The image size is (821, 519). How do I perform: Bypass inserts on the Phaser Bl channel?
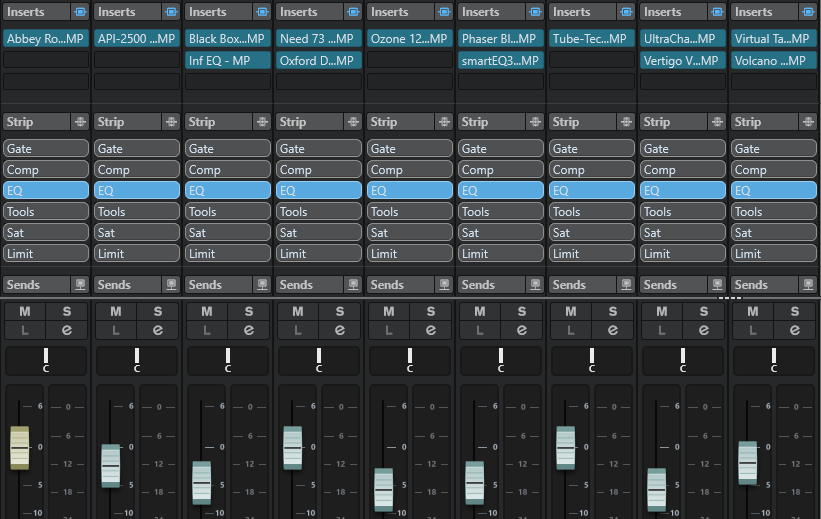(x=535, y=12)
